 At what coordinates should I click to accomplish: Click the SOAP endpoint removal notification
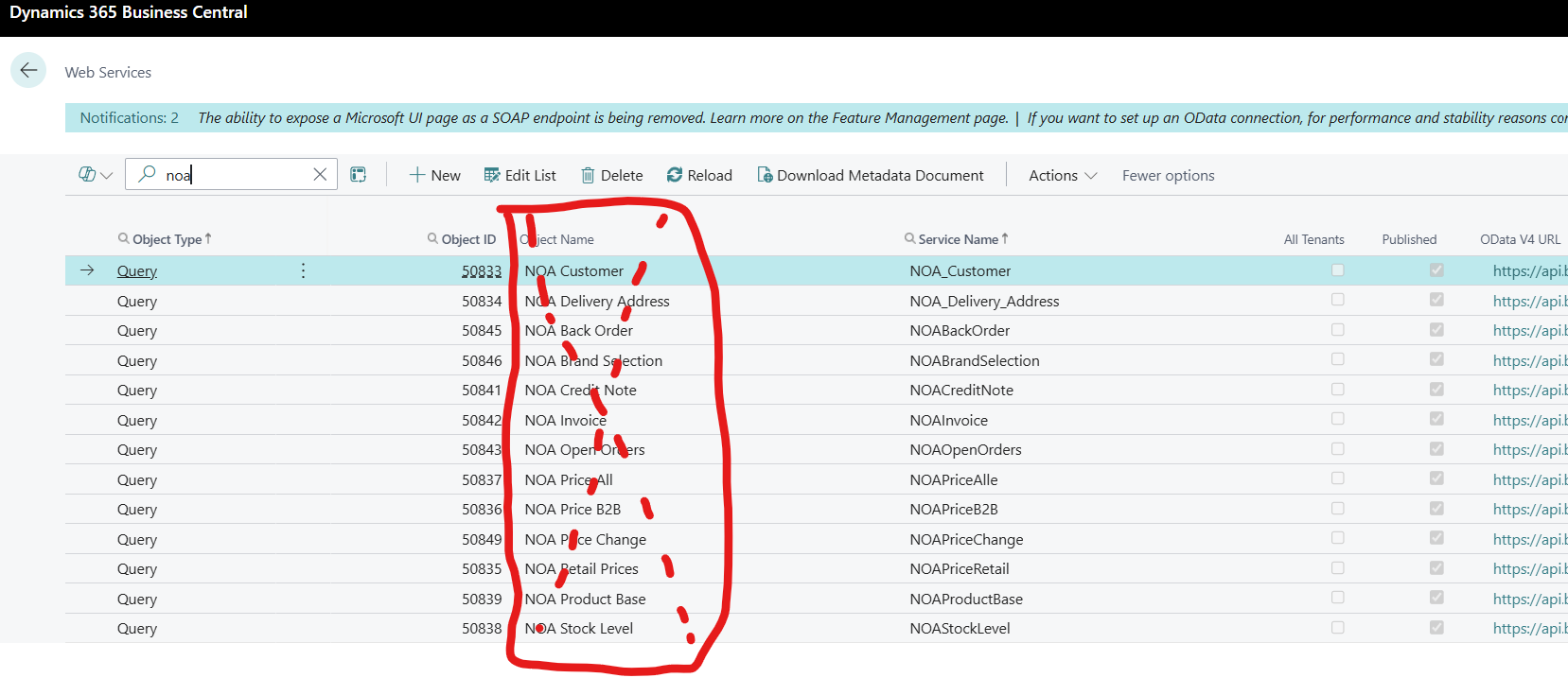click(x=603, y=117)
